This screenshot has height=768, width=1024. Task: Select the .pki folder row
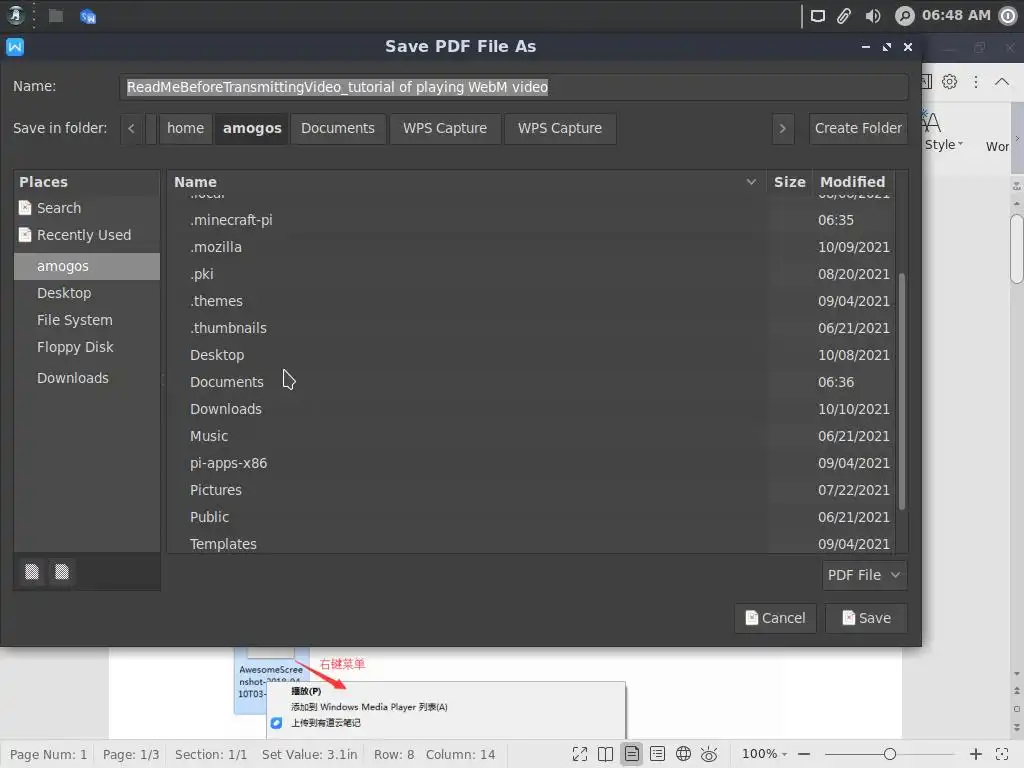coord(531,274)
